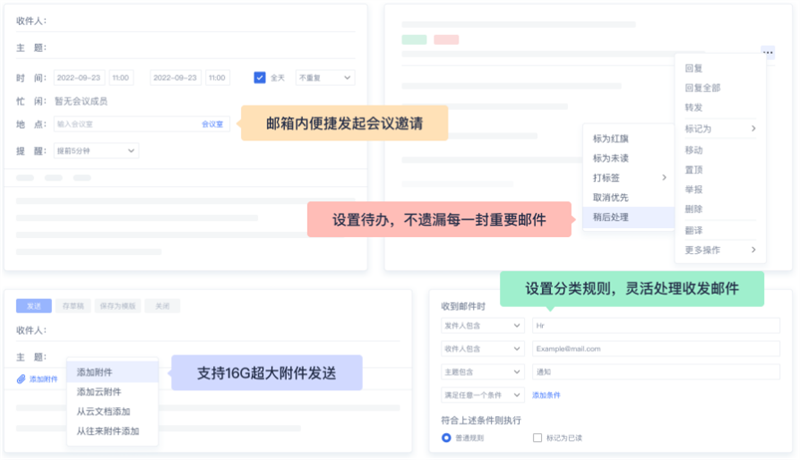Expand the 打标签 submenu arrow
This screenshot has height=460, width=800.
tap(664, 177)
